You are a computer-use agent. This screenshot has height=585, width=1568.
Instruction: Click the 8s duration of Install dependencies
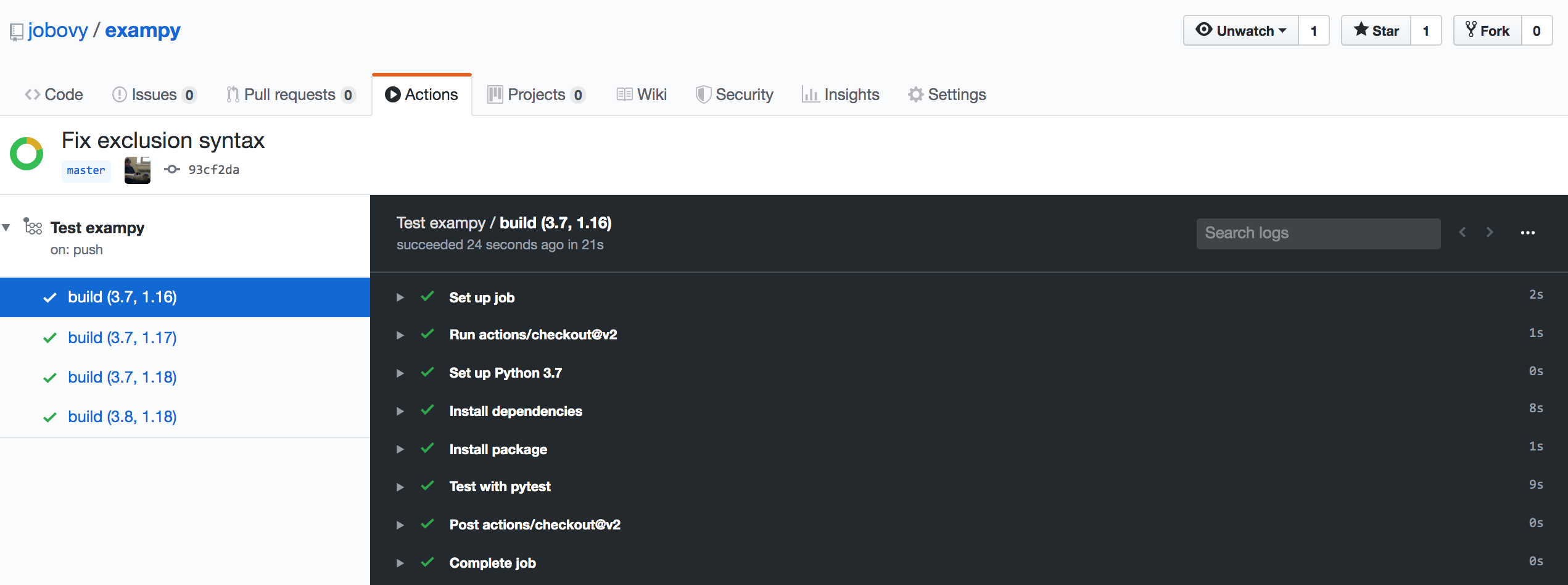(x=1536, y=408)
